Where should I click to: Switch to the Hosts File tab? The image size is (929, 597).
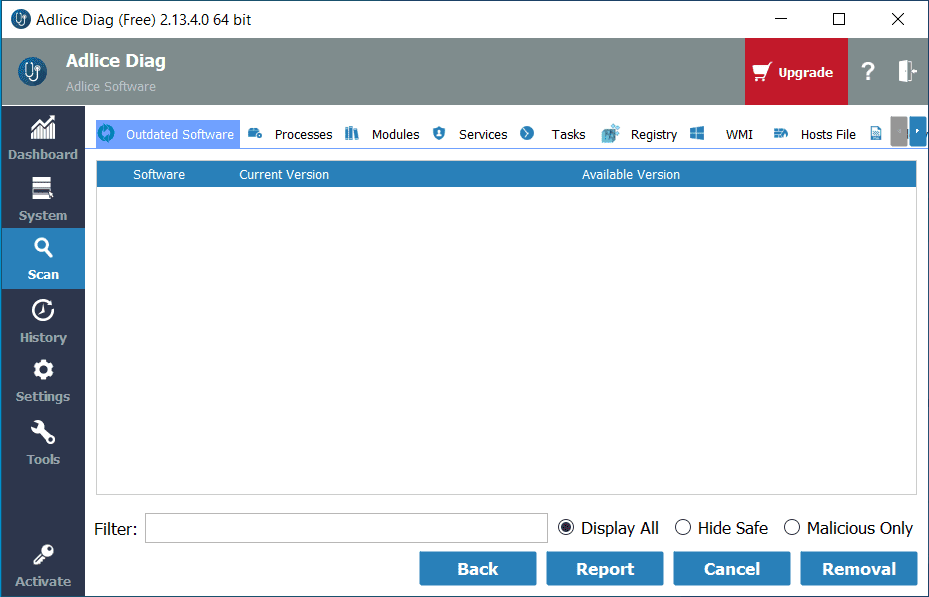point(815,134)
